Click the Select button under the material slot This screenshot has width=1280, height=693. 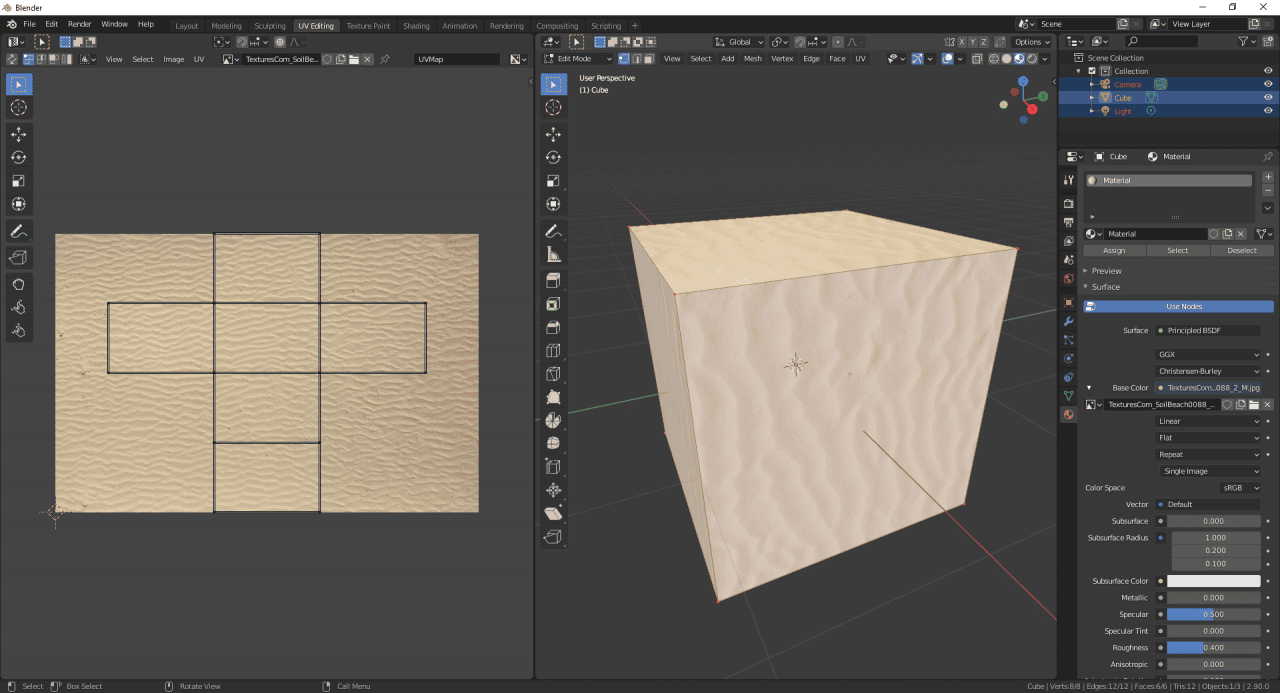tap(1176, 250)
